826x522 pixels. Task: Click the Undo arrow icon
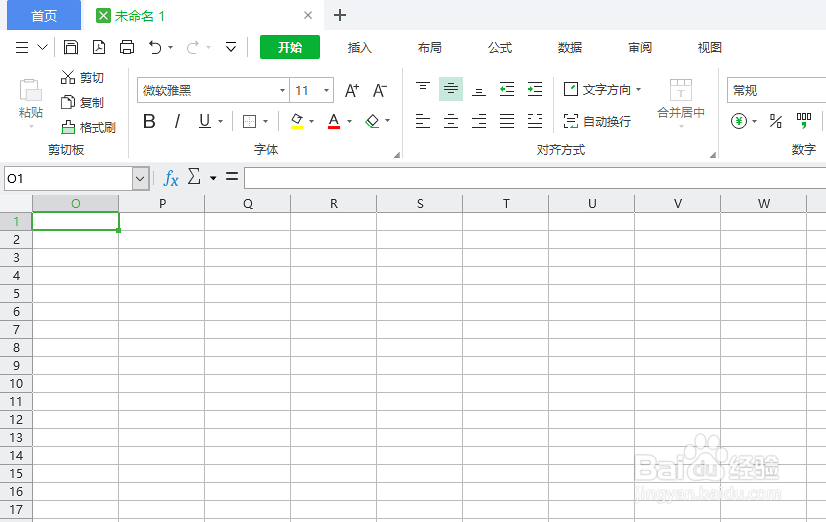point(155,47)
